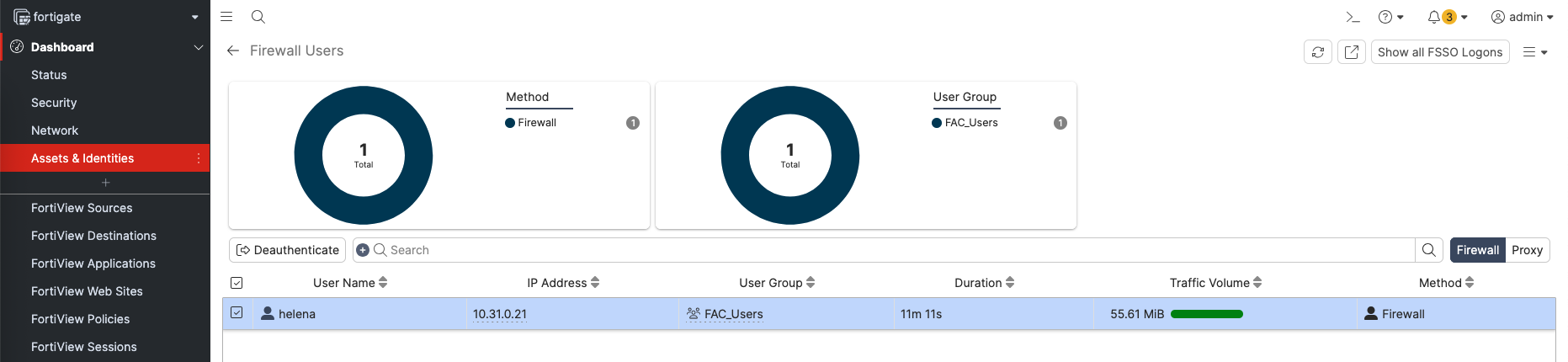Collapse the Dashboard section chevron

coord(199,47)
